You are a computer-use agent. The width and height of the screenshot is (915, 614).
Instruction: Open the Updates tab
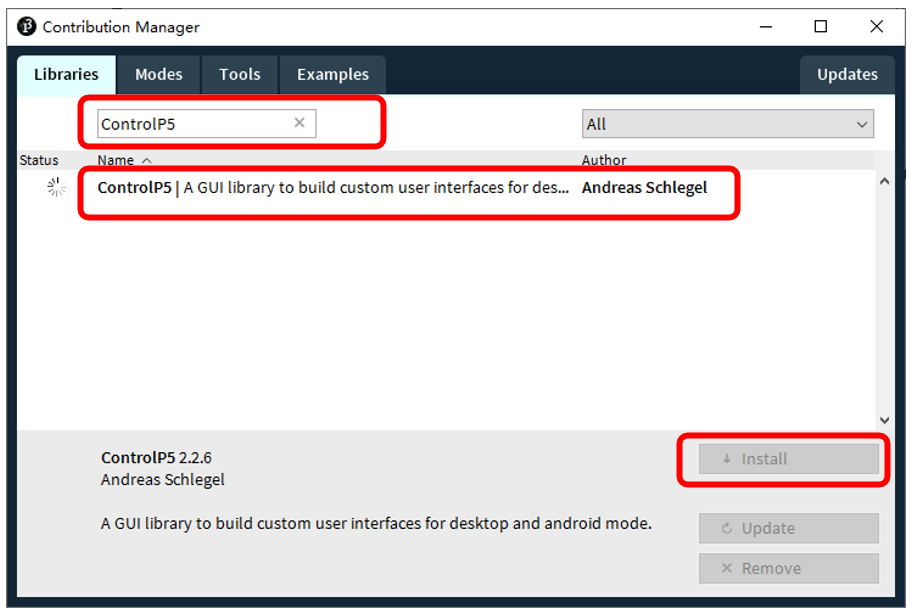[847, 75]
